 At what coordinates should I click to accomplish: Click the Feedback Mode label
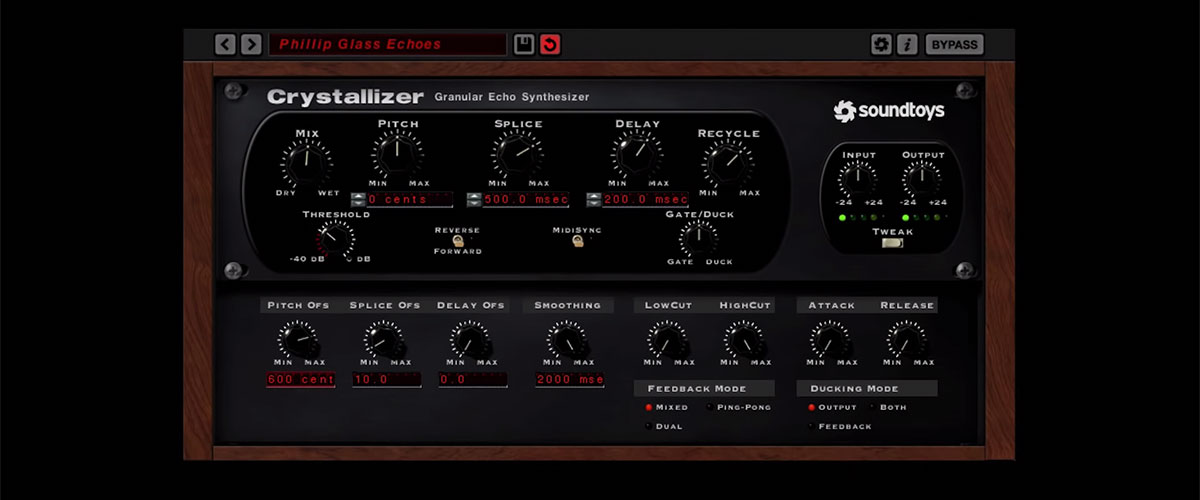696,388
